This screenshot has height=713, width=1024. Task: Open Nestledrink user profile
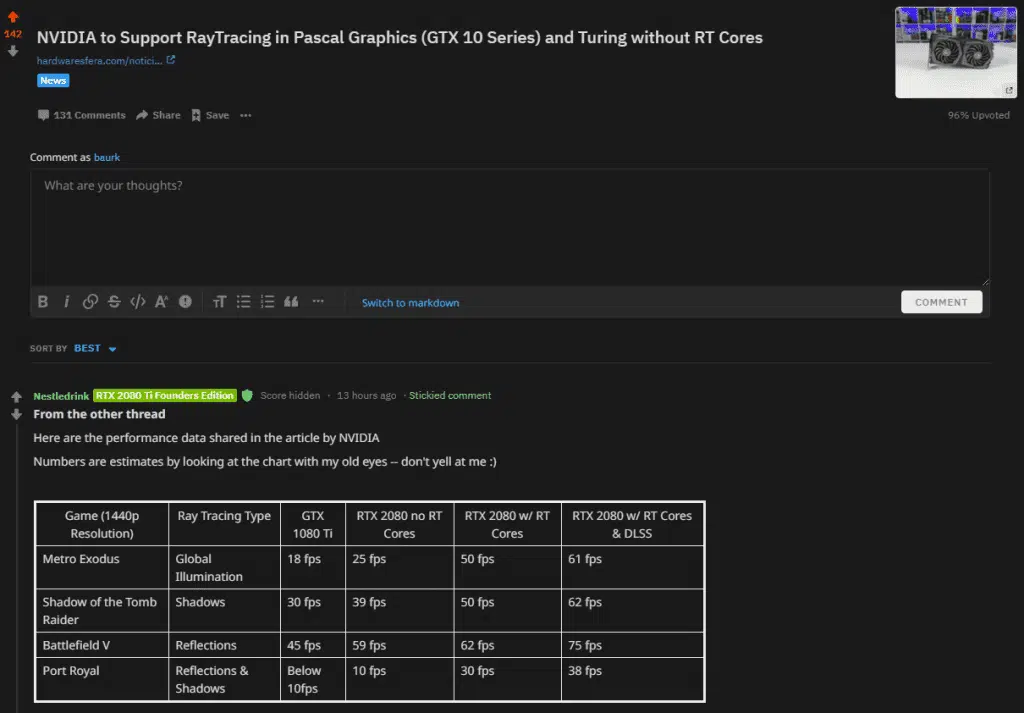tap(61, 396)
